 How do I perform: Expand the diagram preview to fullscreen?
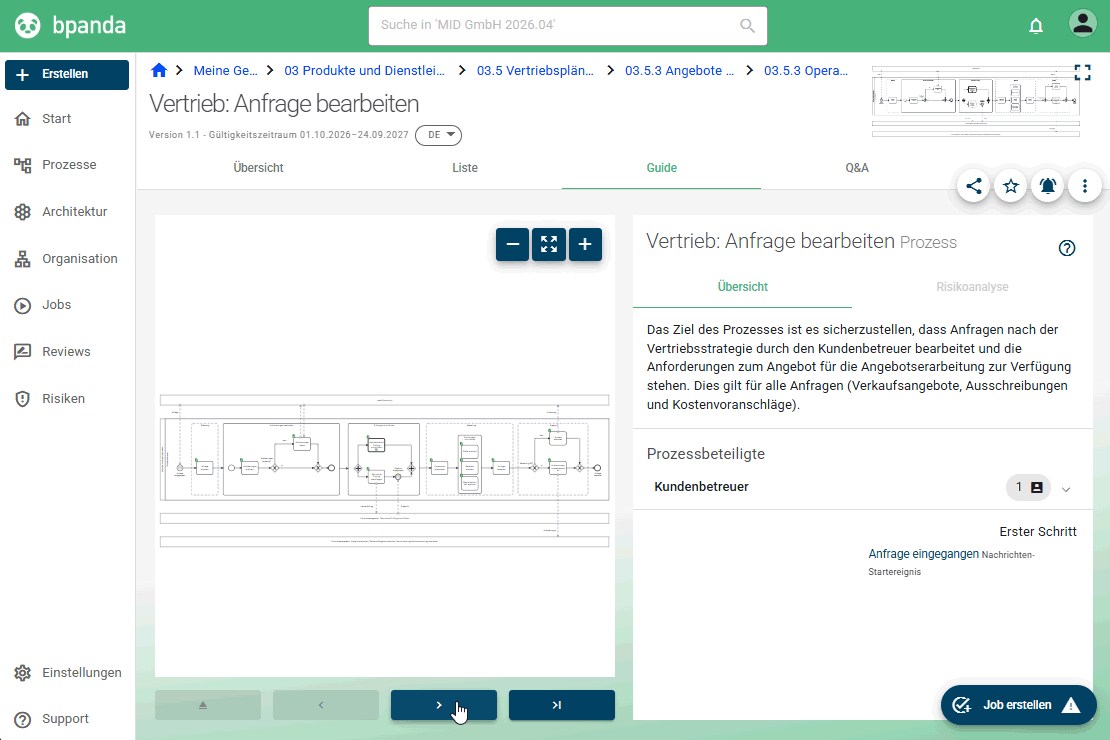coord(1082,72)
